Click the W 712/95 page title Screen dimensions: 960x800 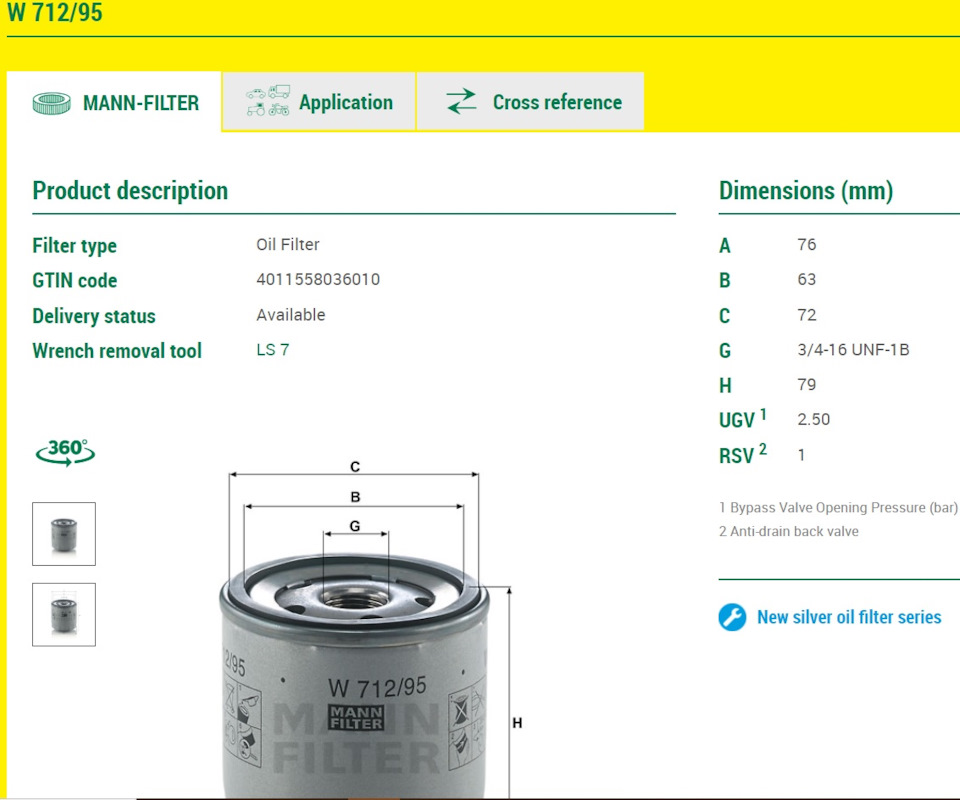coord(55,12)
